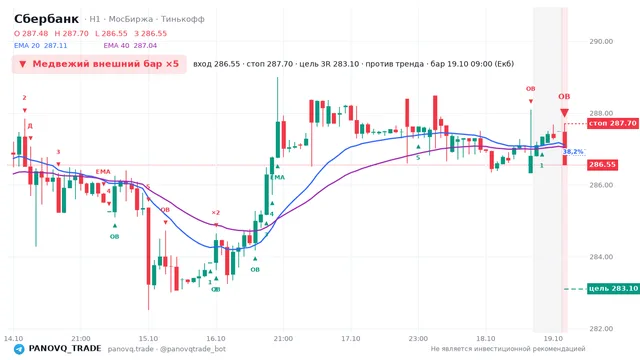Screen dimensions: 640x360
Task: Click the red down triangle in signal badge
Action: (x=23, y=64)
